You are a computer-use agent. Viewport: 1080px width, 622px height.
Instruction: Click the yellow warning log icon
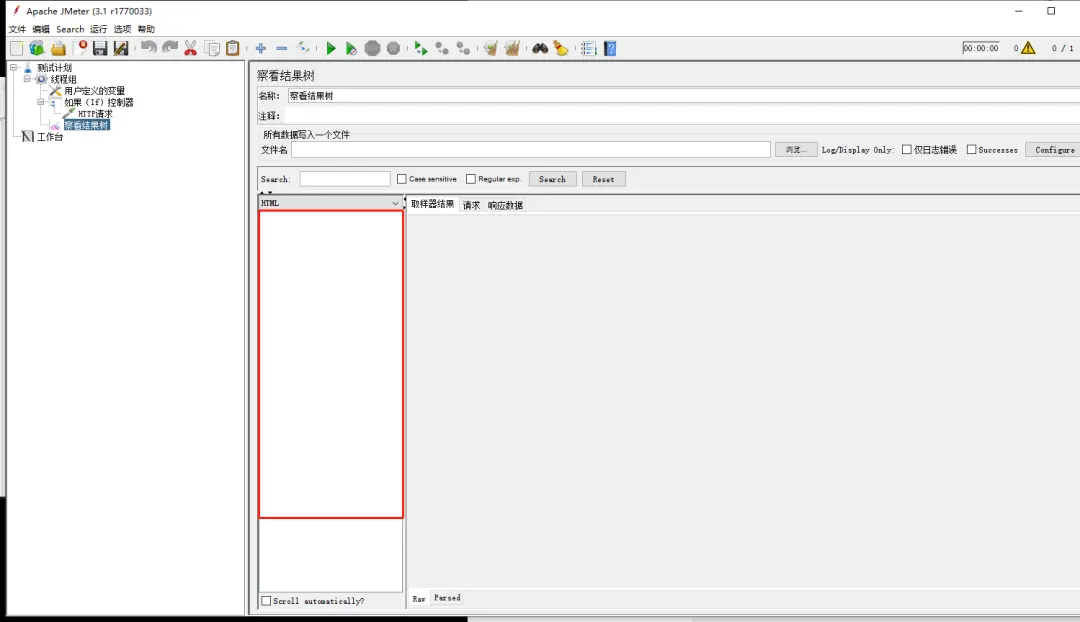pyautogui.click(x=1028, y=48)
